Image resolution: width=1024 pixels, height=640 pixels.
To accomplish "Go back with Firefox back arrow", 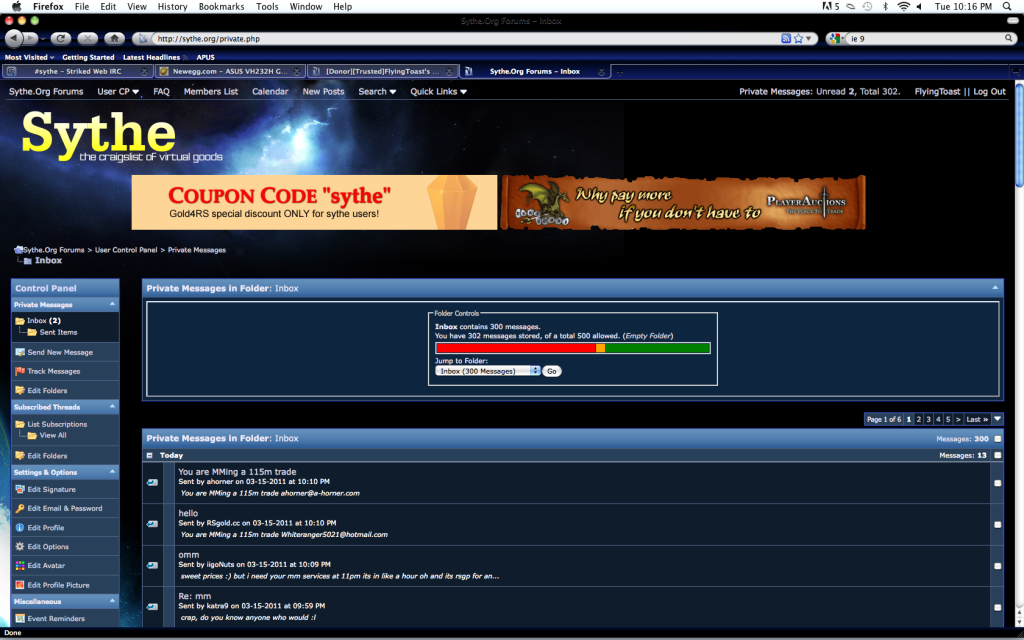I will coord(14,39).
